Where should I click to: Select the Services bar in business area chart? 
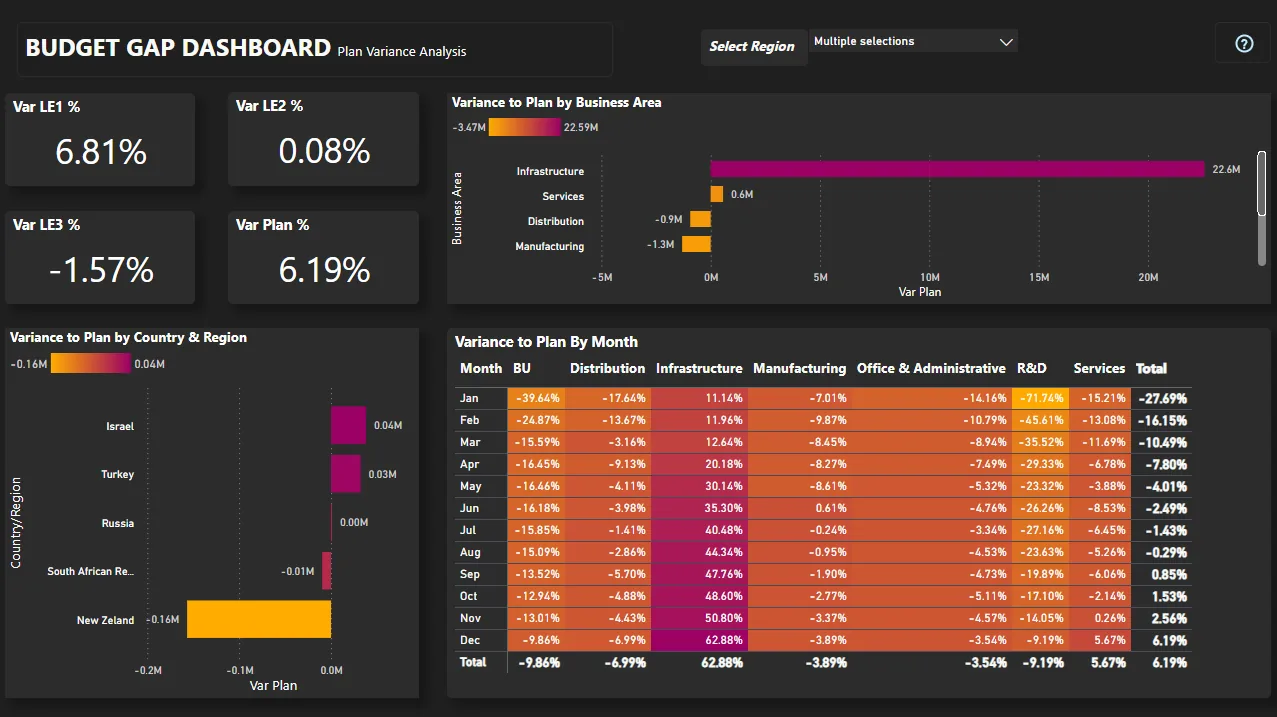717,194
